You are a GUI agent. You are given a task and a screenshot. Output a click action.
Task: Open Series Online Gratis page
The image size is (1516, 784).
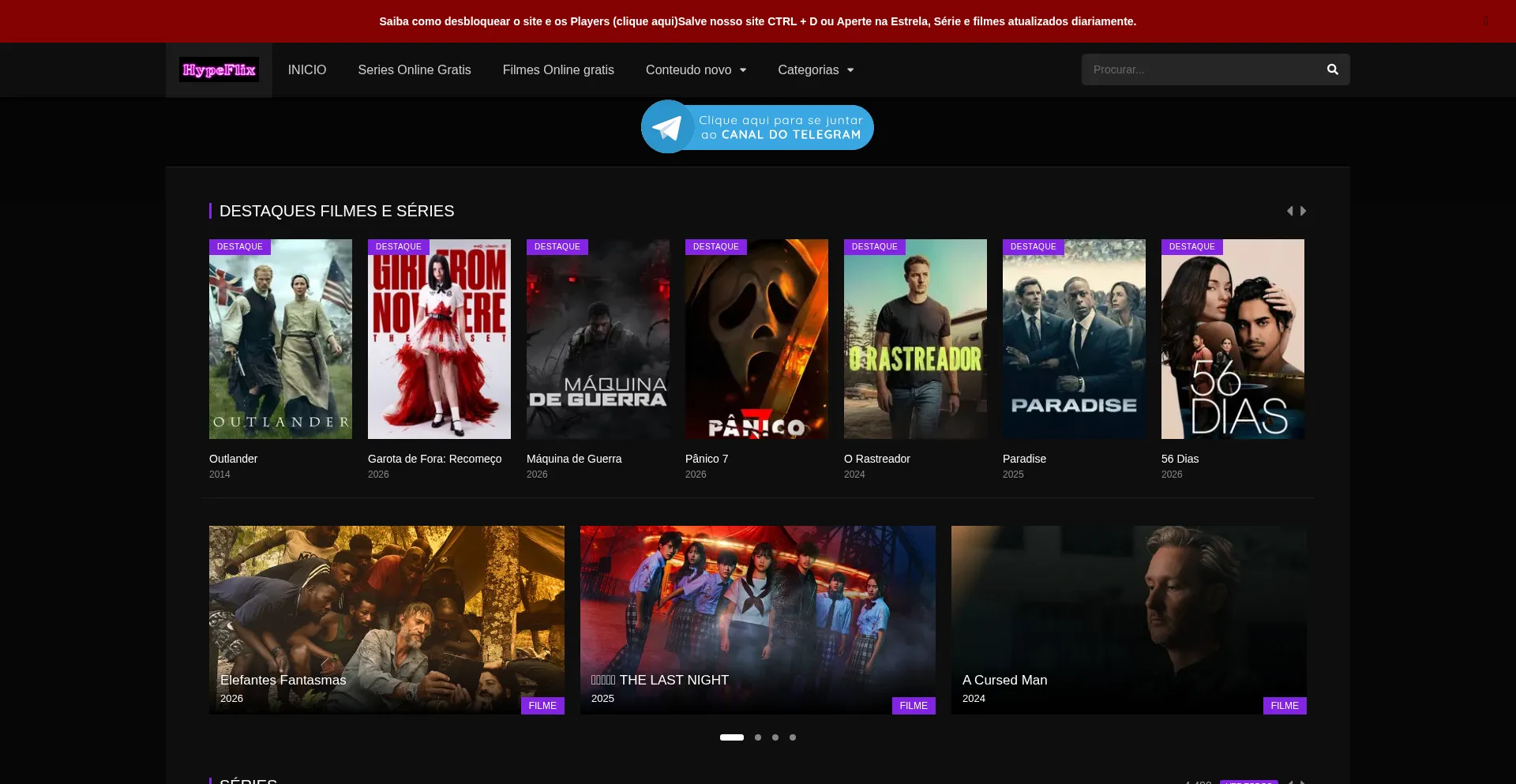pos(415,69)
